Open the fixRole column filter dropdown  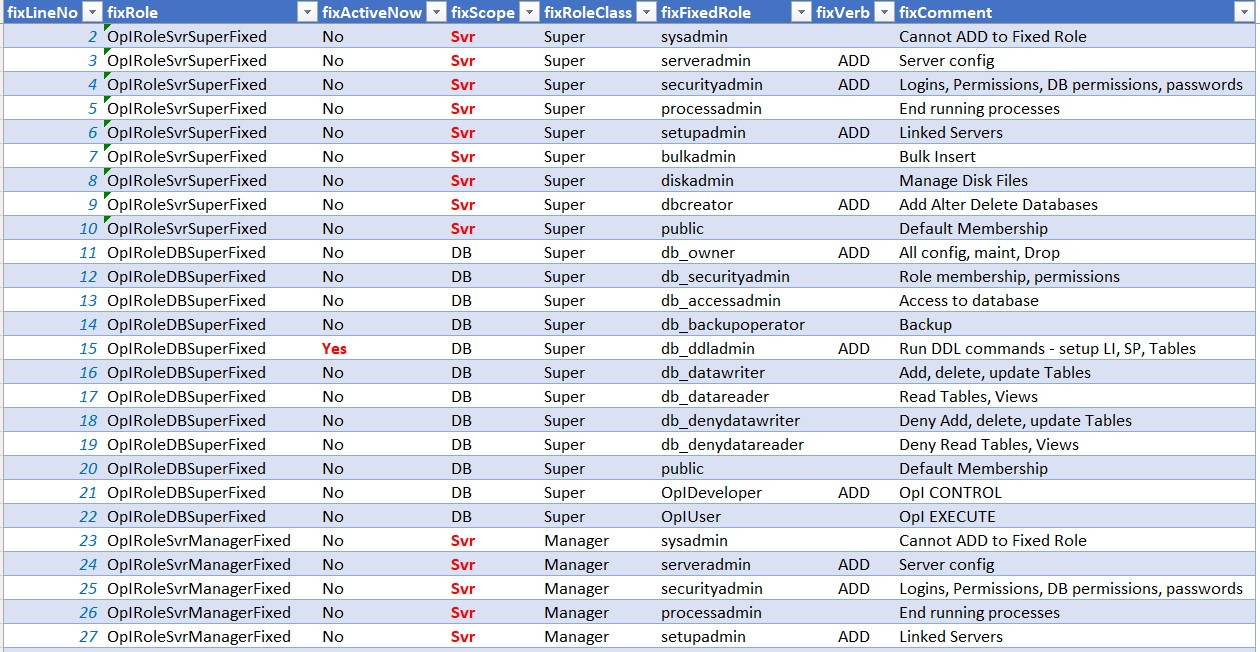[307, 12]
